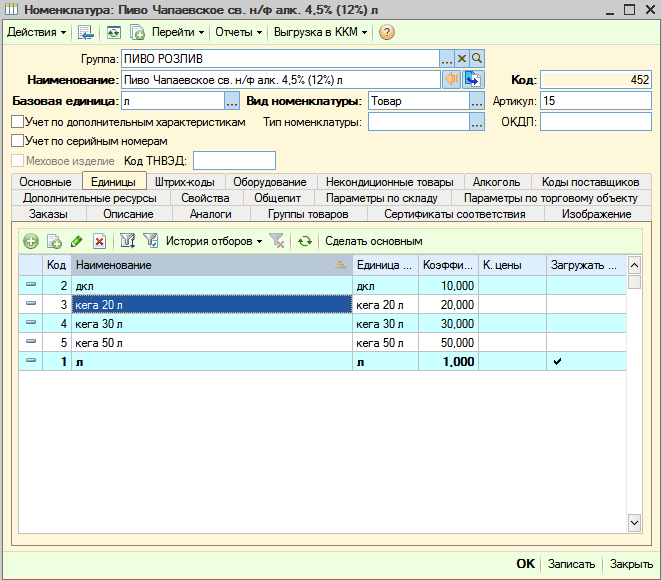Click the find-in-list icon after Действия
The image size is (662, 580).
(x=86, y=32)
